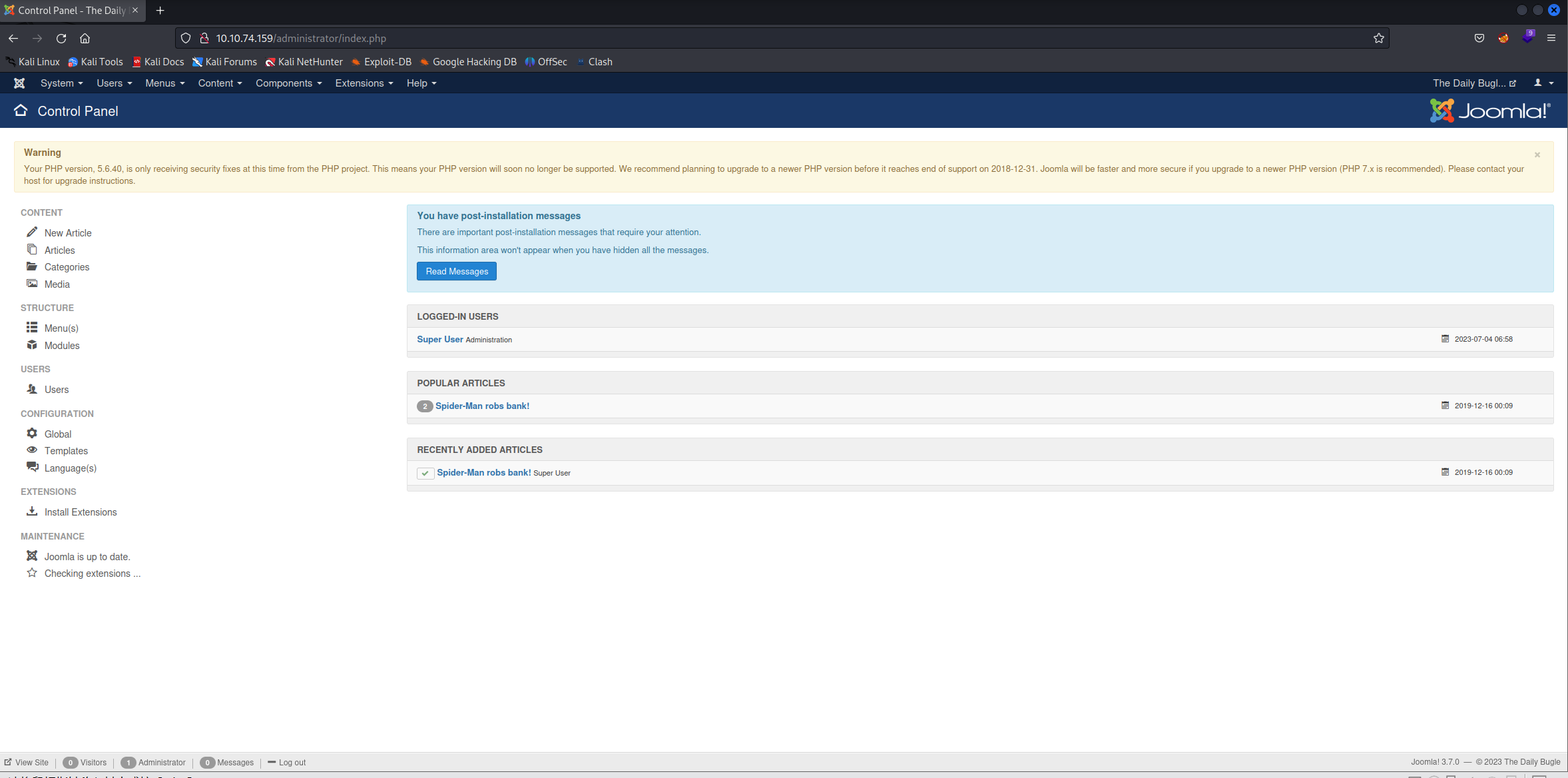
Task: Click the Global configuration gear icon
Action: [32, 434]
